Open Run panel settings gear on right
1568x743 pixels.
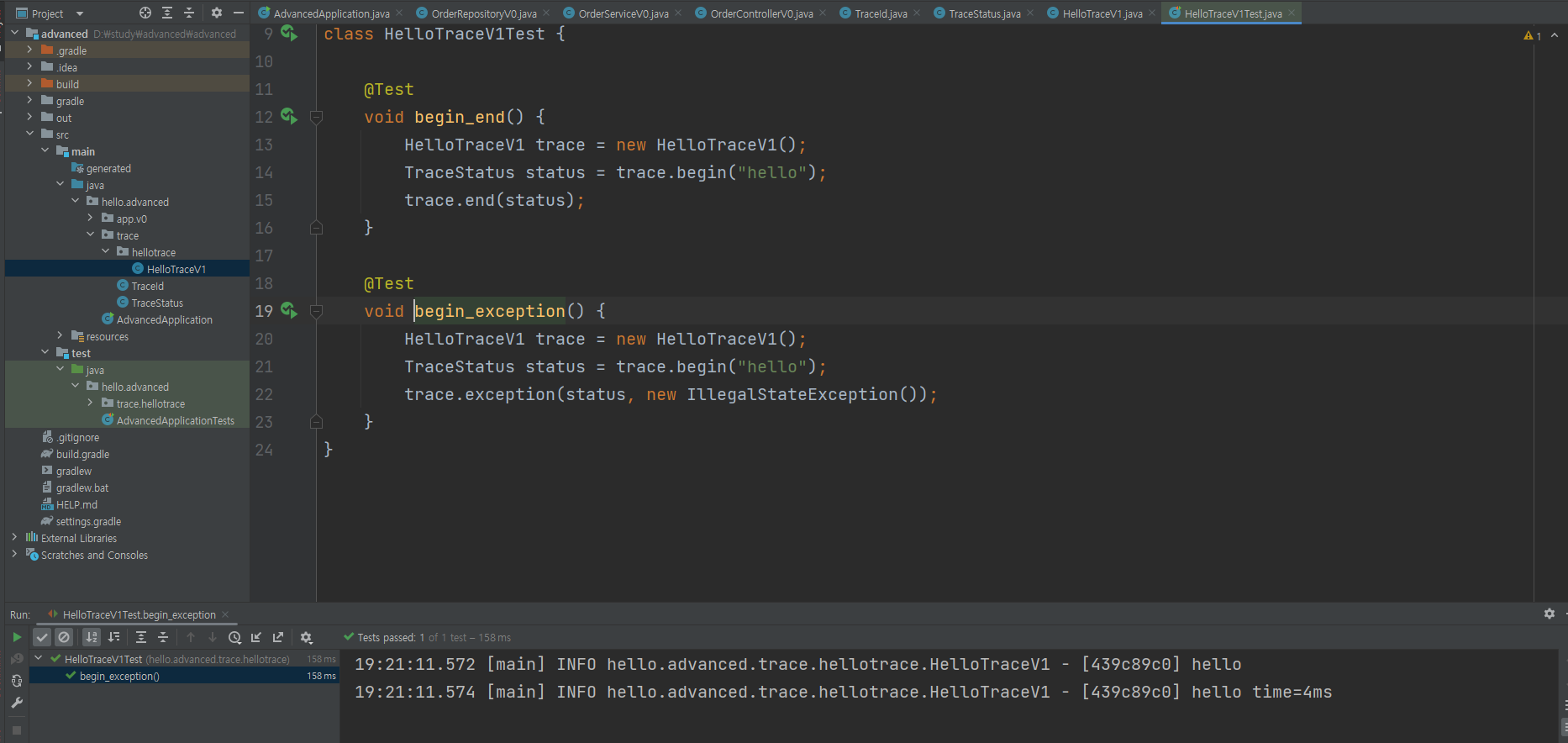(x=1550, y=614)
